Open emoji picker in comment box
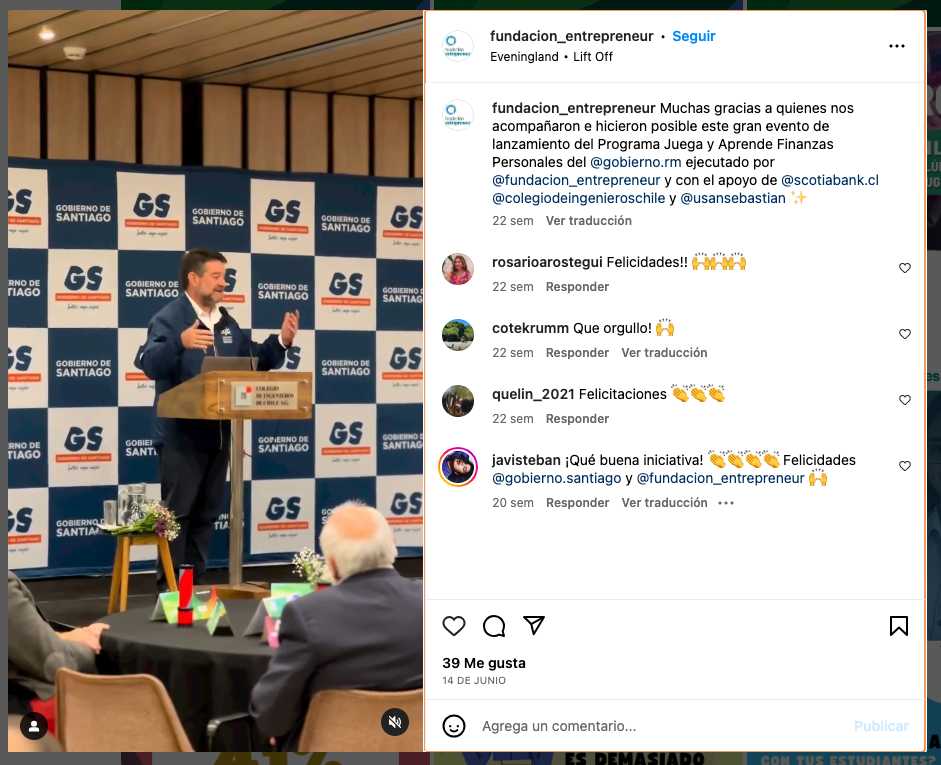Viewport: 941px width, 765px height. (x=454, y=726)
